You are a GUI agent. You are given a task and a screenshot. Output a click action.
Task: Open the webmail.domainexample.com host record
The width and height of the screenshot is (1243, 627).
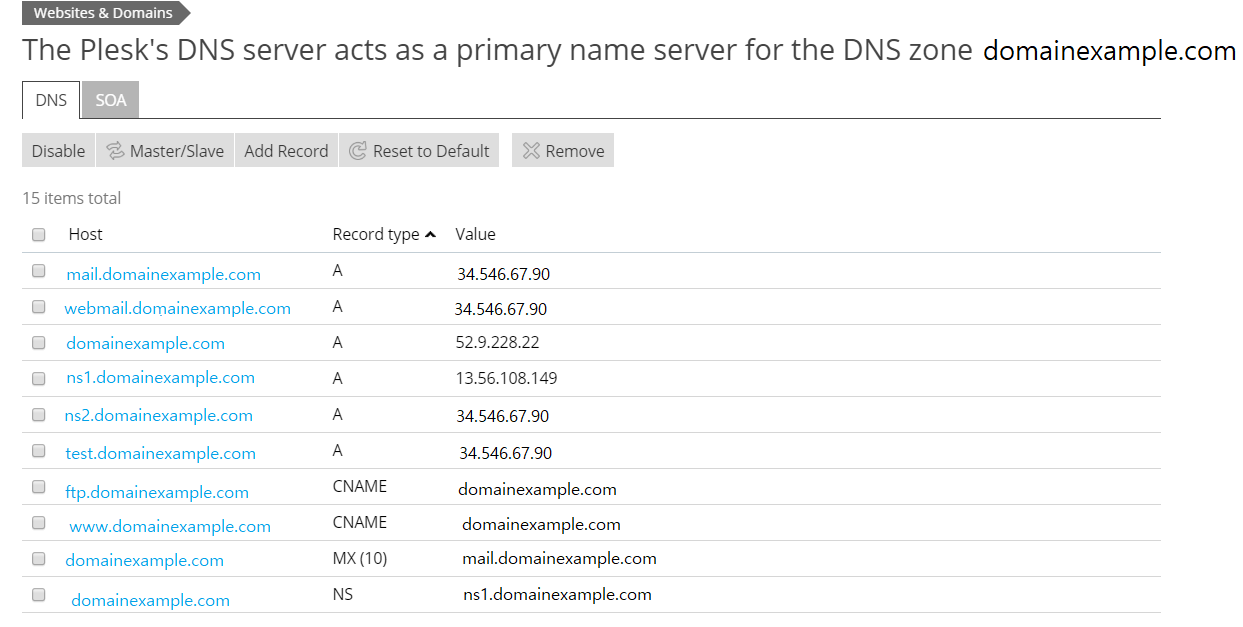[x=178, y=308]
